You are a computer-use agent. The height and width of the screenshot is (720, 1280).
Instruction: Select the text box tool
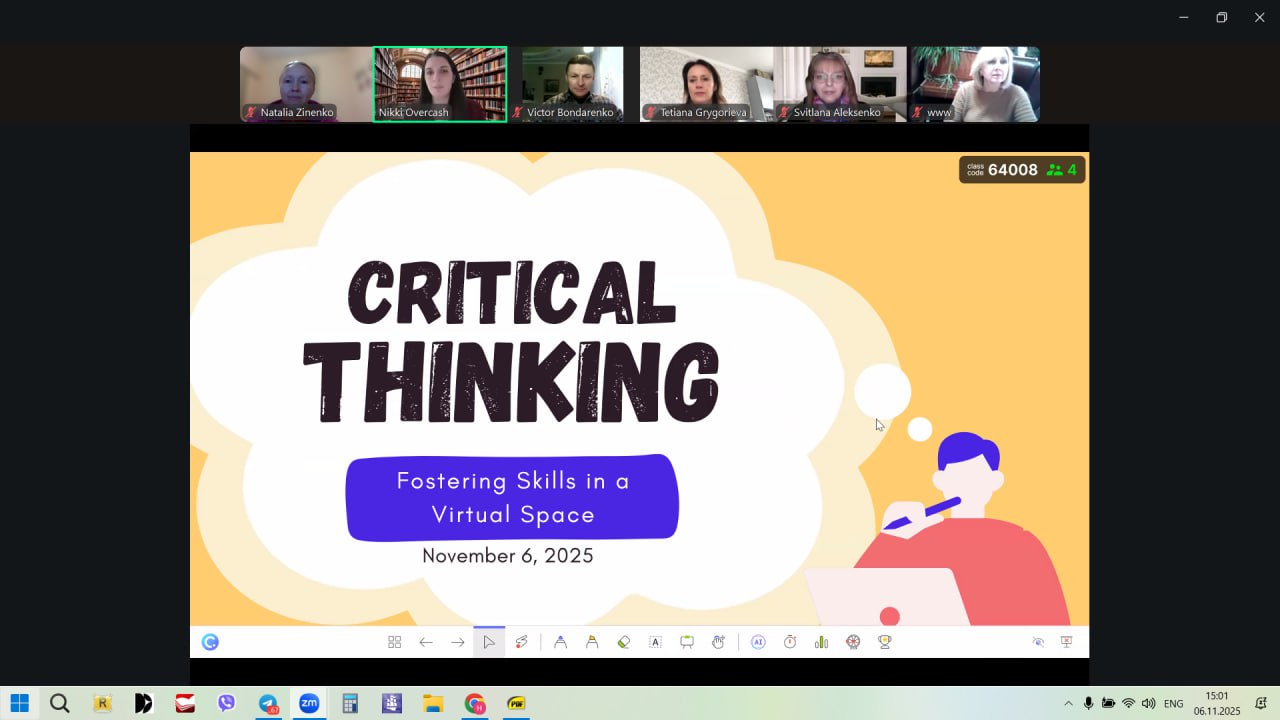(x=655, y=642)
